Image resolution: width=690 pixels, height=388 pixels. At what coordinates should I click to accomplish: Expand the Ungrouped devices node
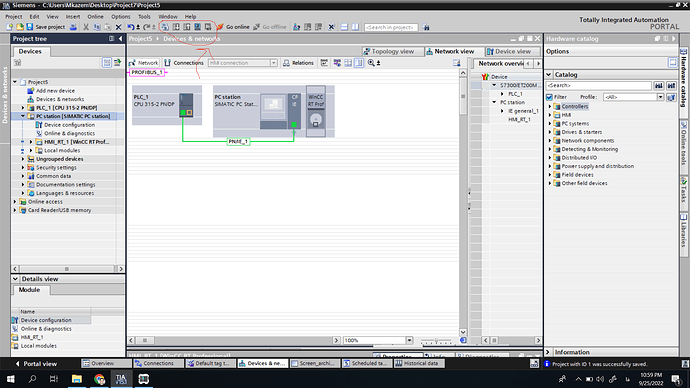(x=23, y=159)
